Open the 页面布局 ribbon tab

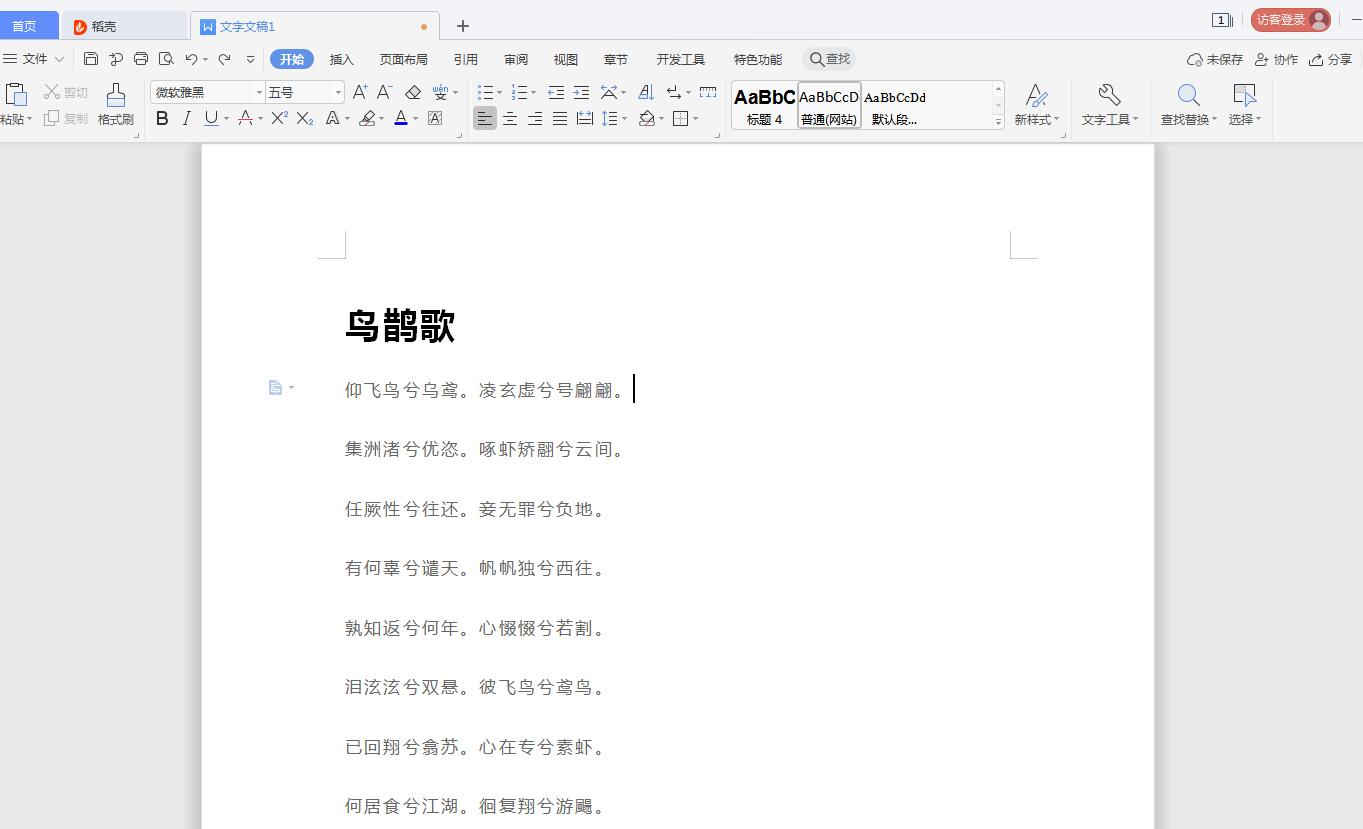point(403,59)
